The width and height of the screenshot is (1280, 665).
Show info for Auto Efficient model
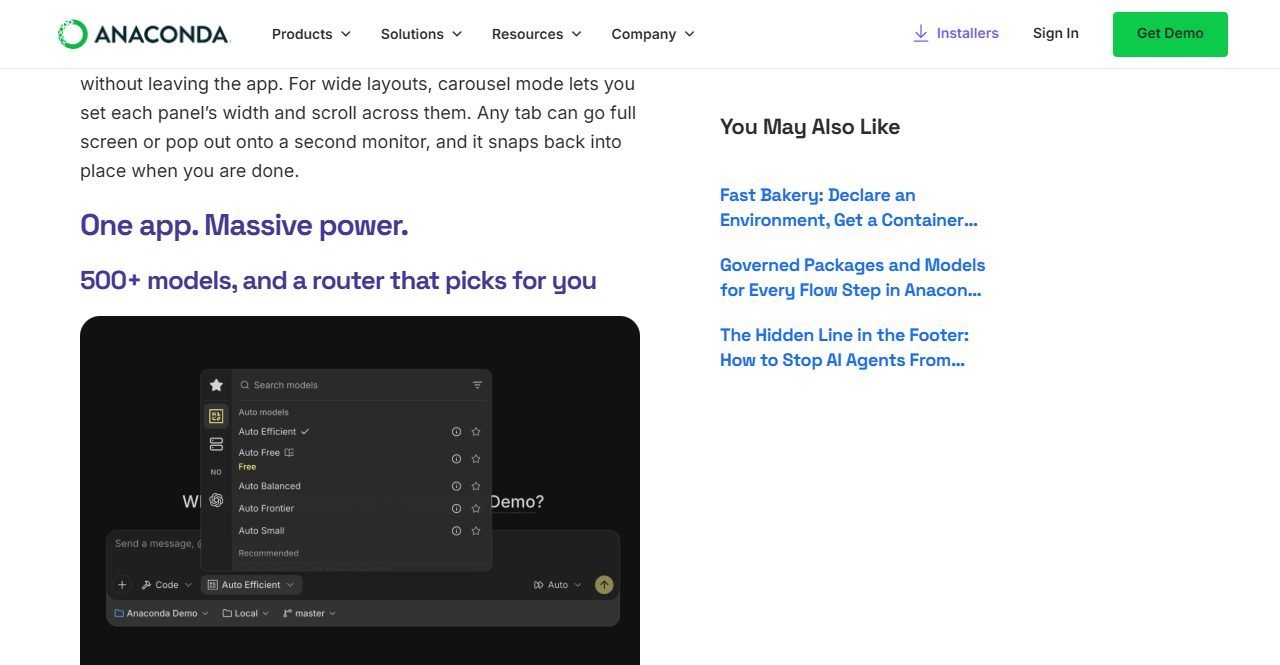pos(456,432)
